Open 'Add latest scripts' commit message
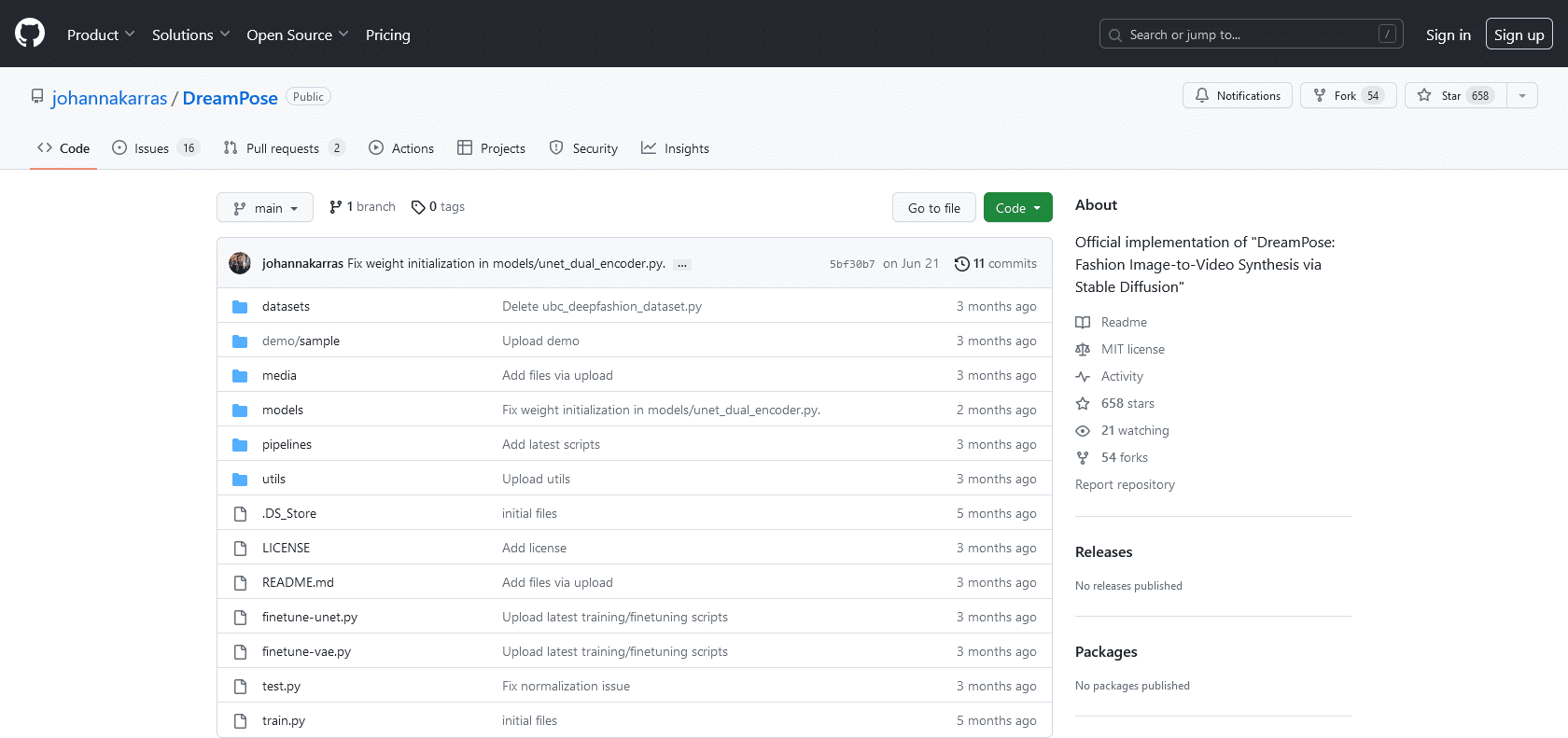1568x738 pixels. (x=551, y=444)
